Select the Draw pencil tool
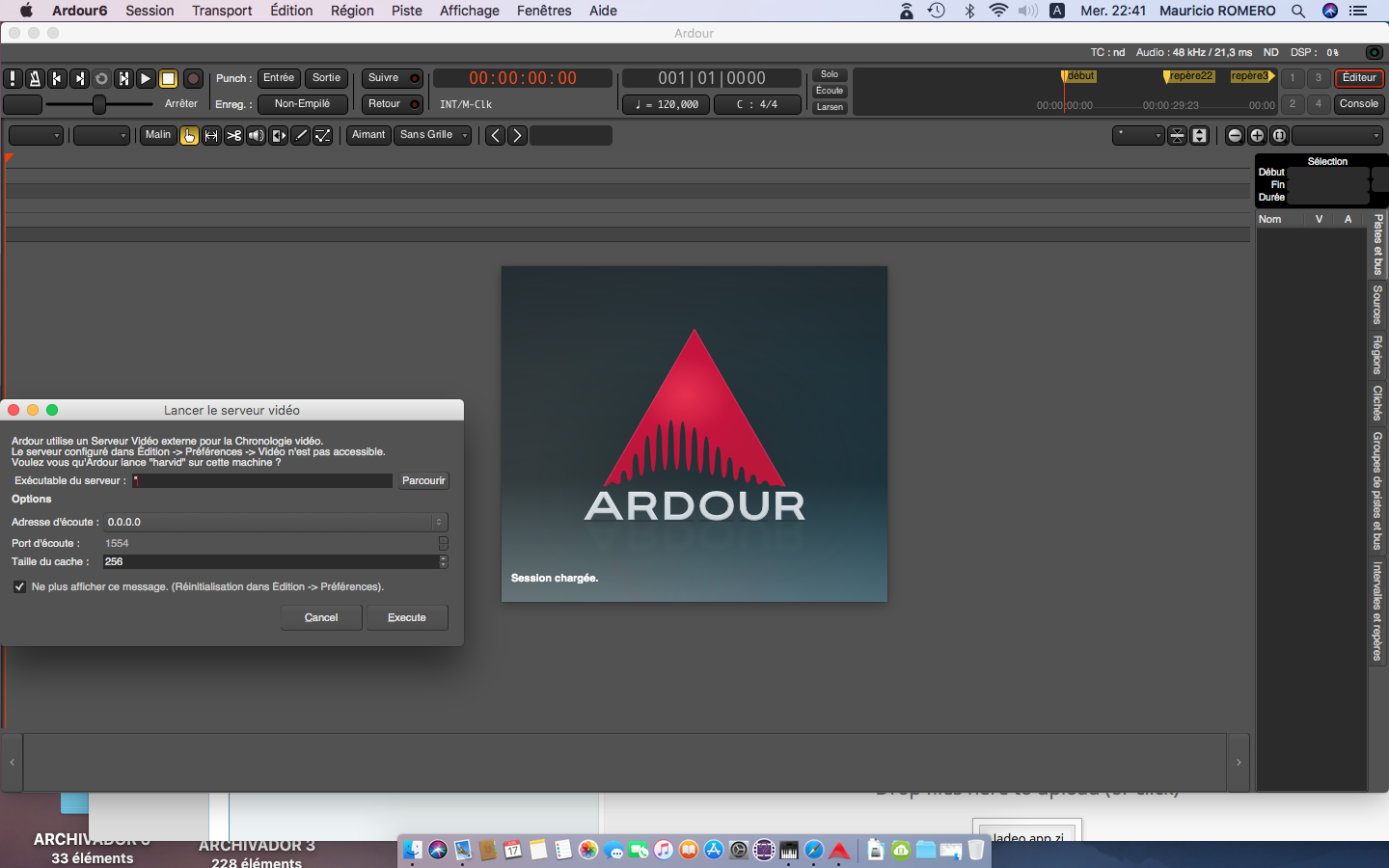Screen dimensions: 1389x868 click(301, 136)
